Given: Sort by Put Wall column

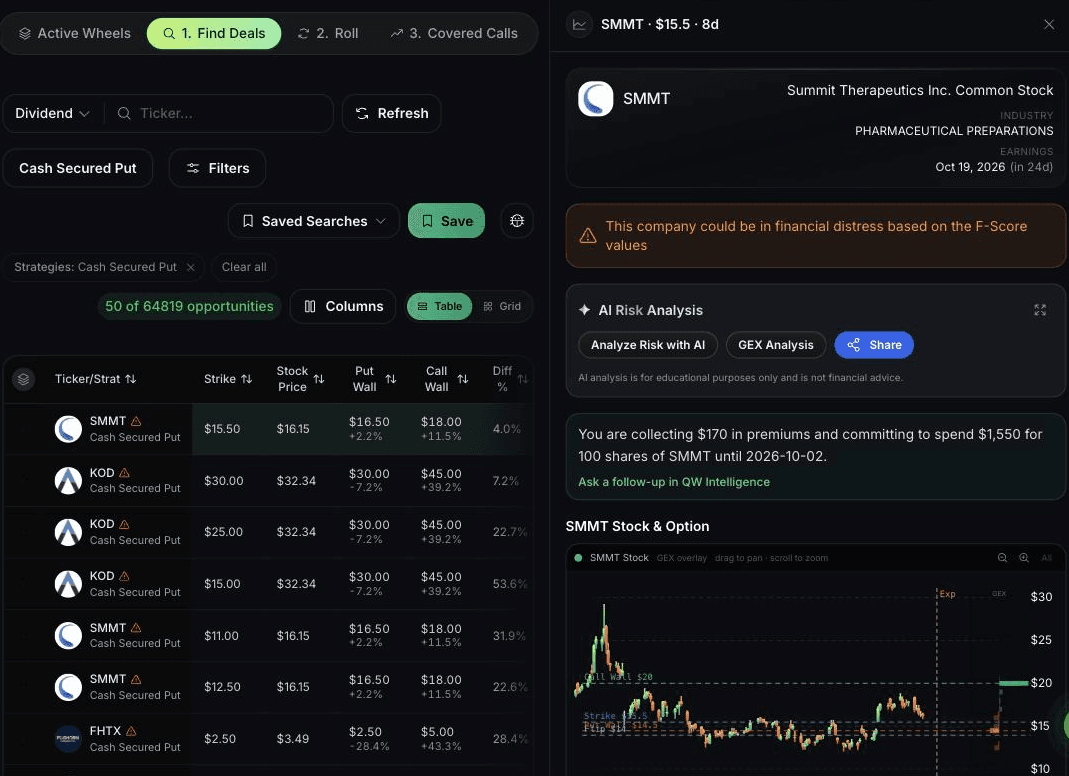Looking at the screenshot, I should [374, 378].
